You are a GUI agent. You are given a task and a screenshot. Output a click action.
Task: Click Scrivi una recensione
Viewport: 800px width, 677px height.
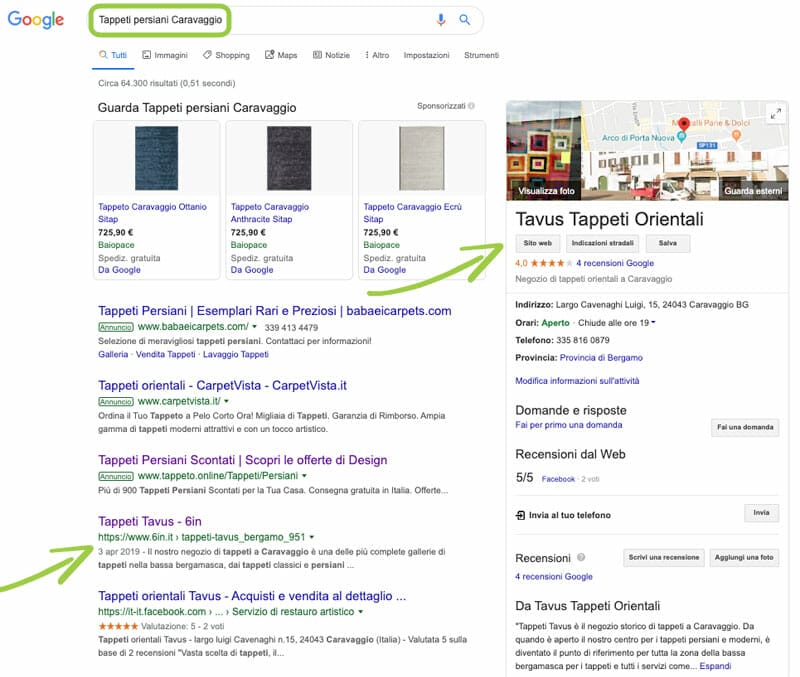tap(664, 558)
